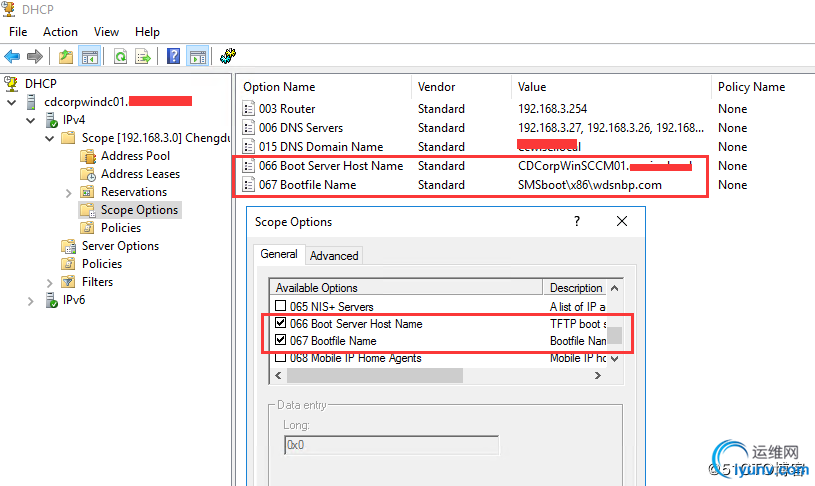815x486 pixels.
Task: Click the Export List toolbar icon
Action: click(144, 56)
